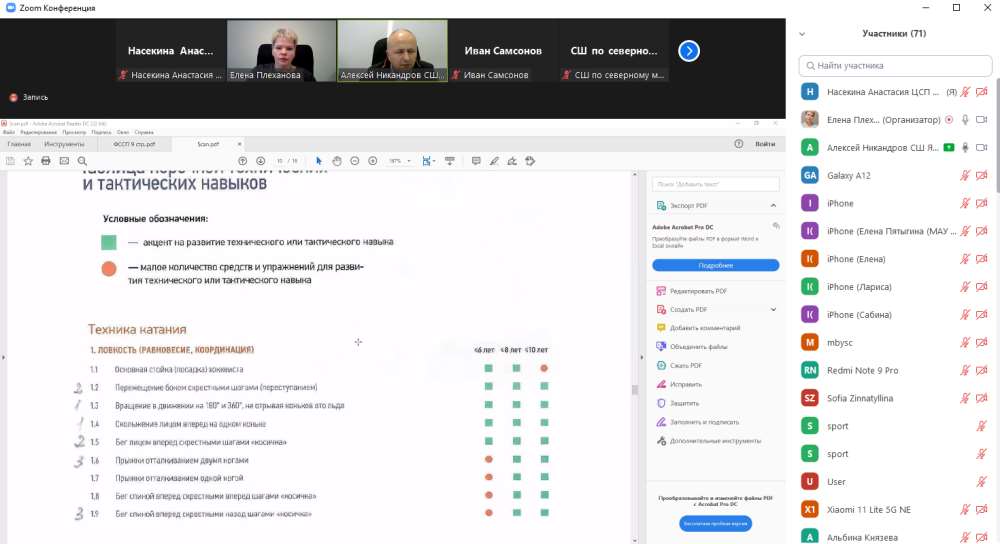This screenshot has height=544, width=1000.
Task: Toggle microphone for Насекина Анастасия in list
Action: (x=965, y=92)
